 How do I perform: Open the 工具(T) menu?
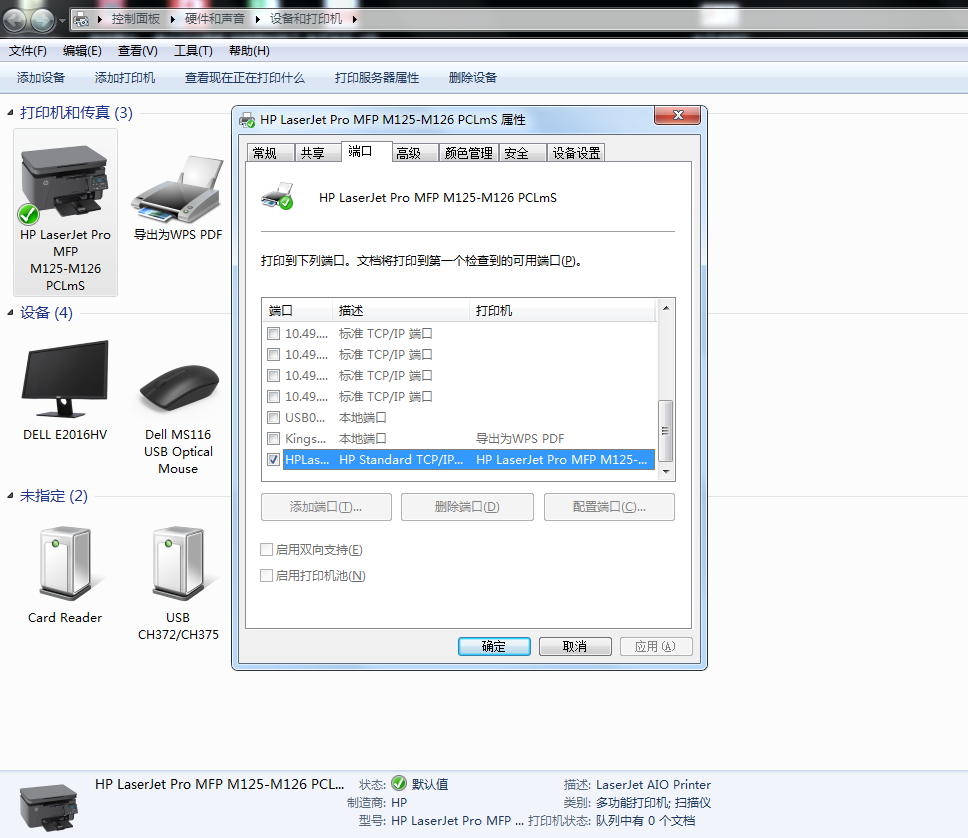coord(193,51)
